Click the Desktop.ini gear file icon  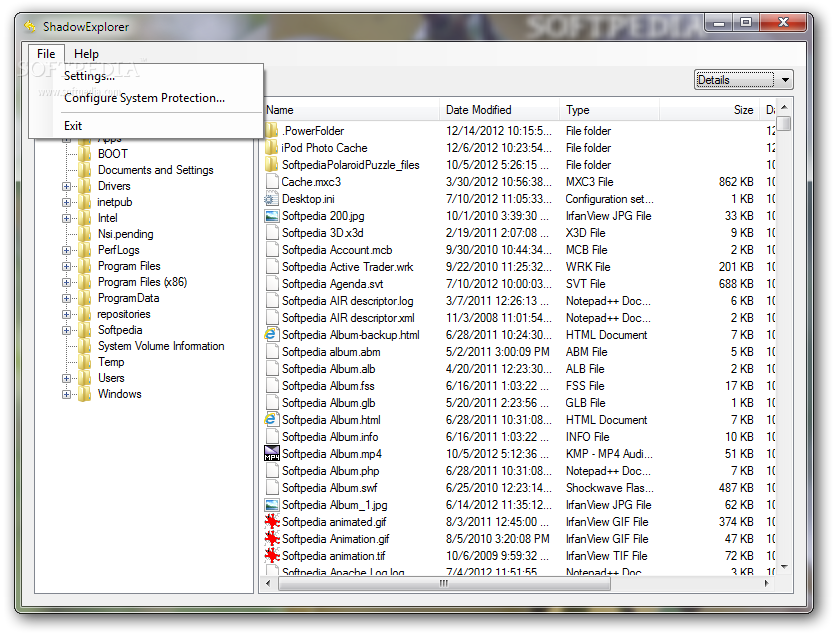coord(271,199)
